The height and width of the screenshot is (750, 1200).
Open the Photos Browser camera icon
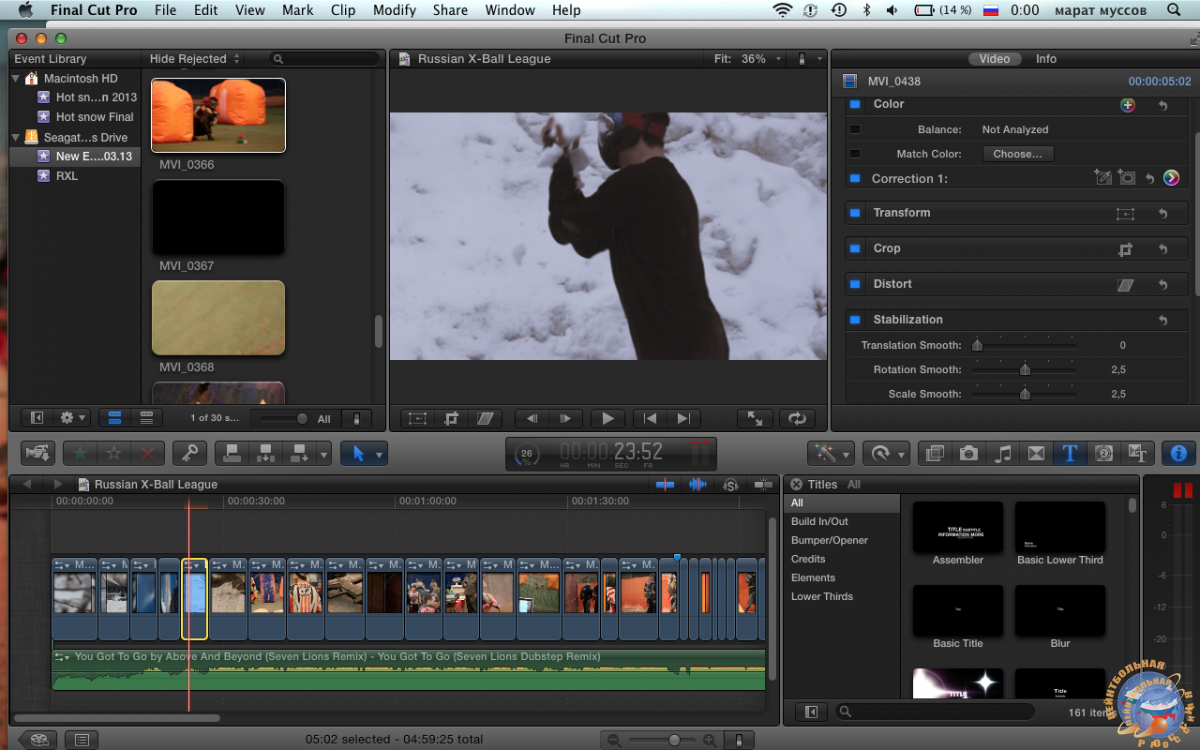(968, 453)
